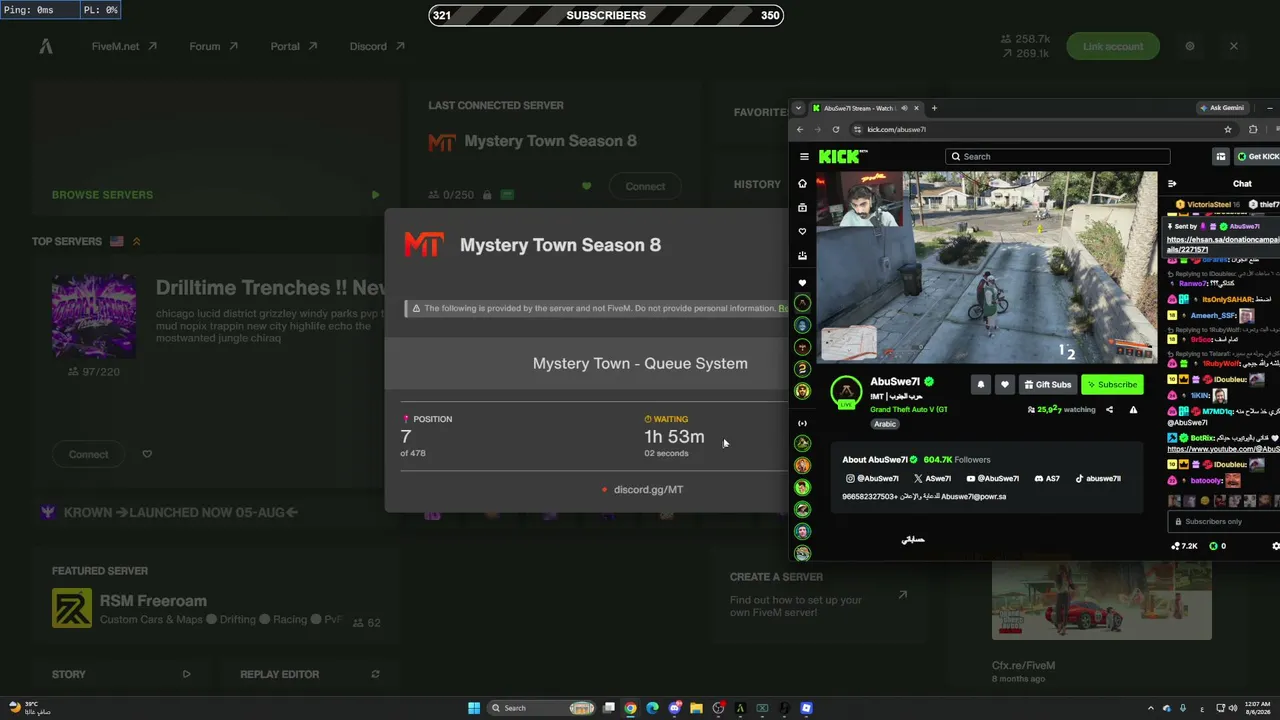Subscribe to AbuSwe7l on Kick
Viewport: 1280px width, 720px height.
point(1112,384)
